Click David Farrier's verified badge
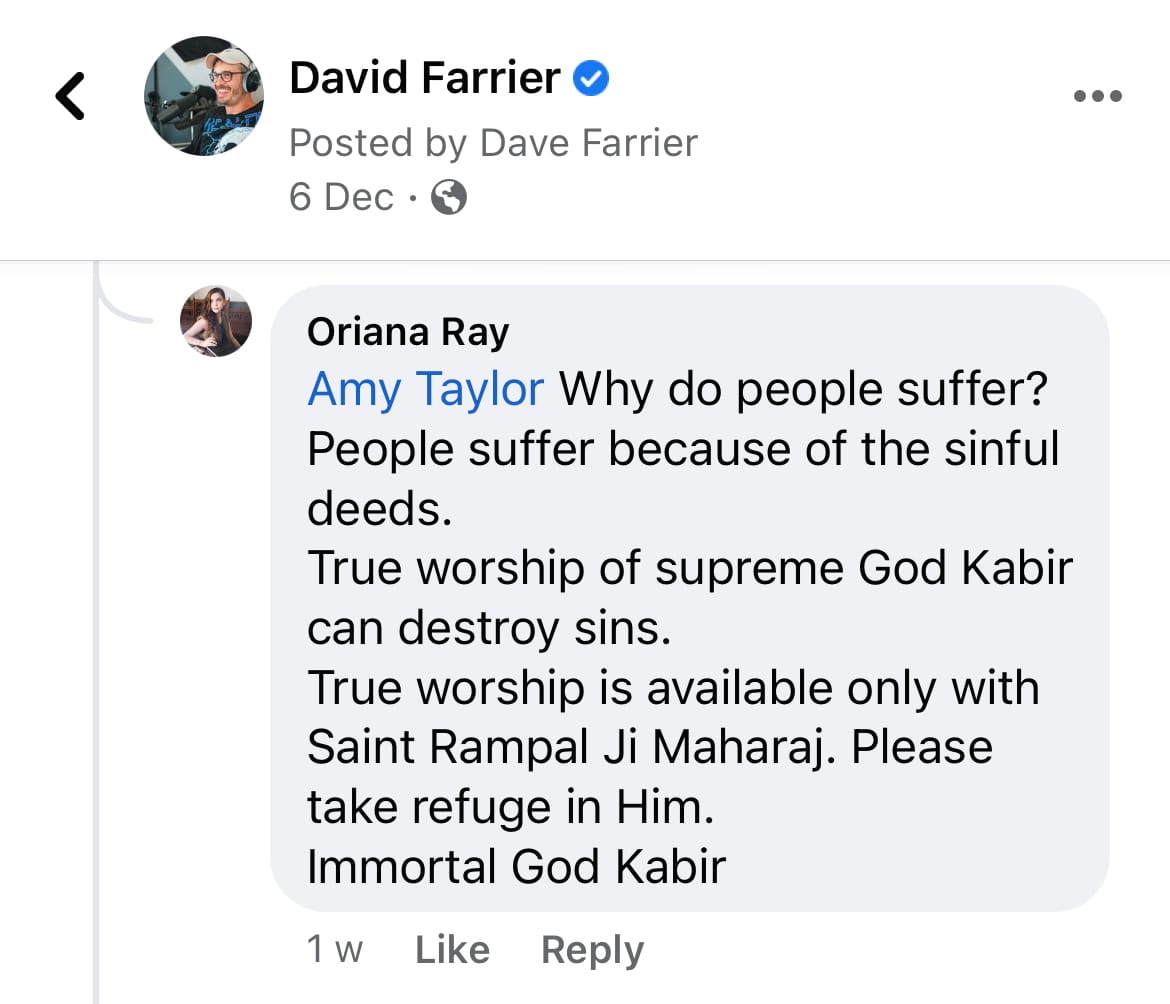 point(590,76)
